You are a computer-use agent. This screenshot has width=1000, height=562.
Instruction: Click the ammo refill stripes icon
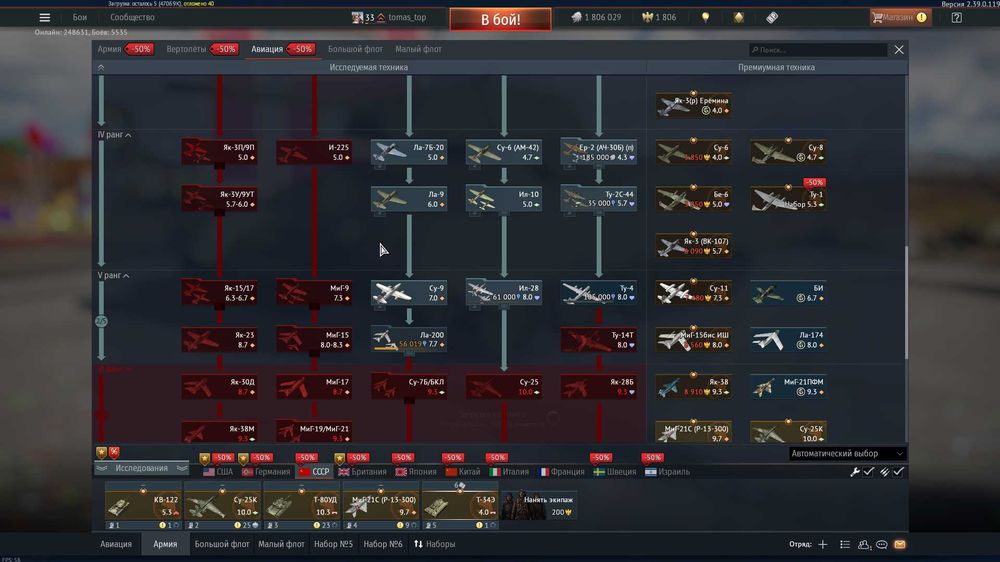885,472
